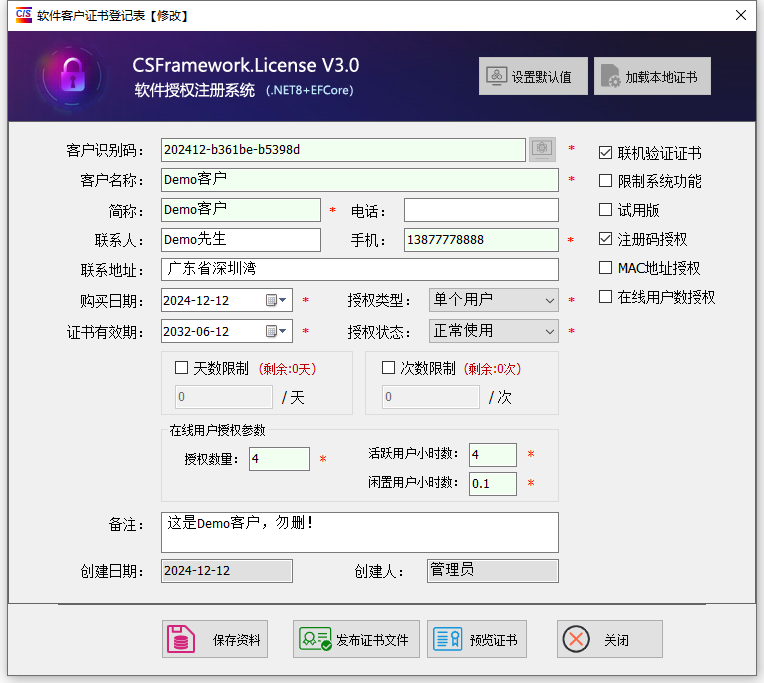Enable the 试用版 checkbox
The width and height of the screenshot is (764, 683).
[x=605, y=210]
